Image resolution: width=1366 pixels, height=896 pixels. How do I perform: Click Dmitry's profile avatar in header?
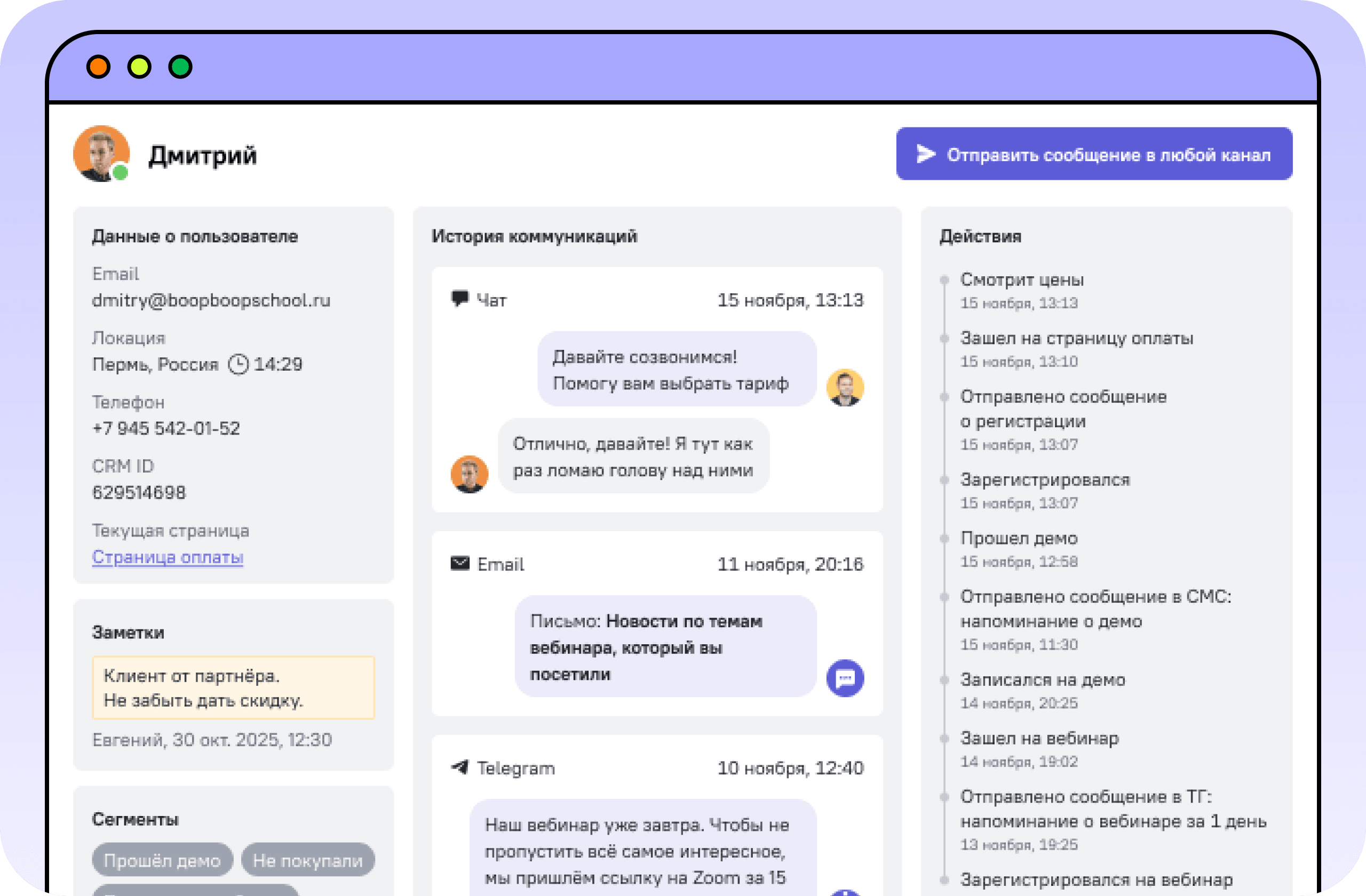click(101, 154)
